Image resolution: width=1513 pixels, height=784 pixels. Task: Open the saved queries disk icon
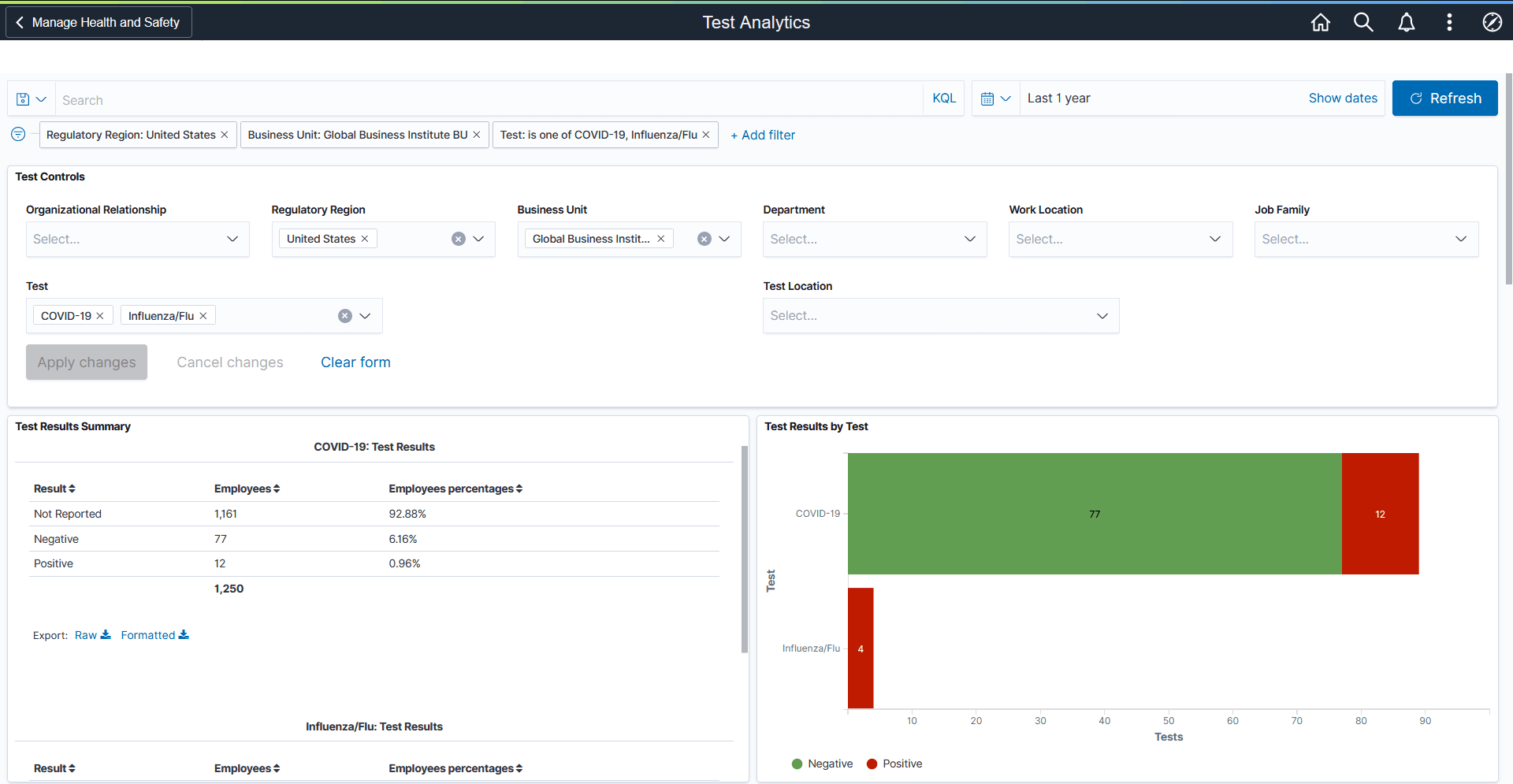(24, 98)
